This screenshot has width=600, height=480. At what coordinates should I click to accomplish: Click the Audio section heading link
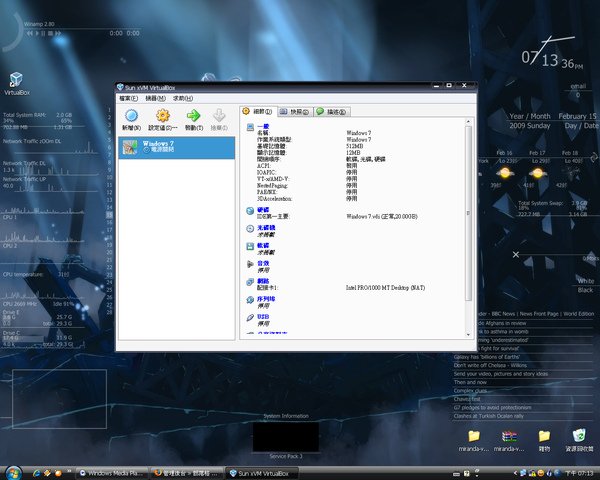pos(263,263)
